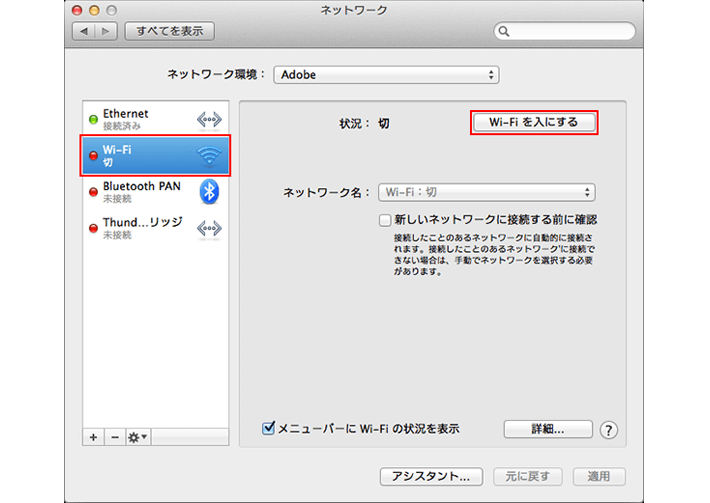The height and width of the screenshot is (503, 710).
Task: Click the Thunderbolt bridge arrows icon
Action: click(x=208, y=227)
